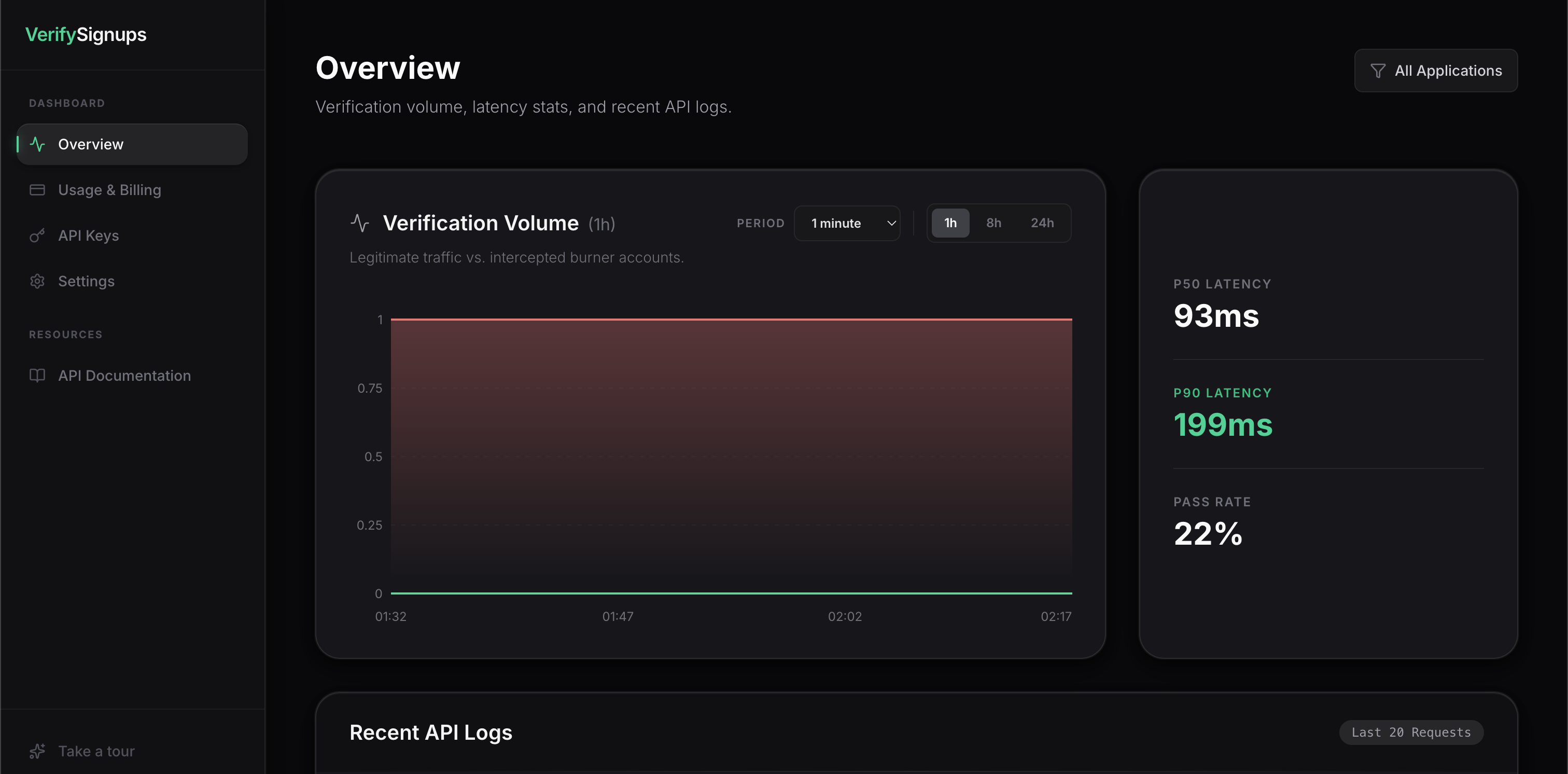
Task: Click the API Documentation book icon
Action: click(x=38, y=376)
